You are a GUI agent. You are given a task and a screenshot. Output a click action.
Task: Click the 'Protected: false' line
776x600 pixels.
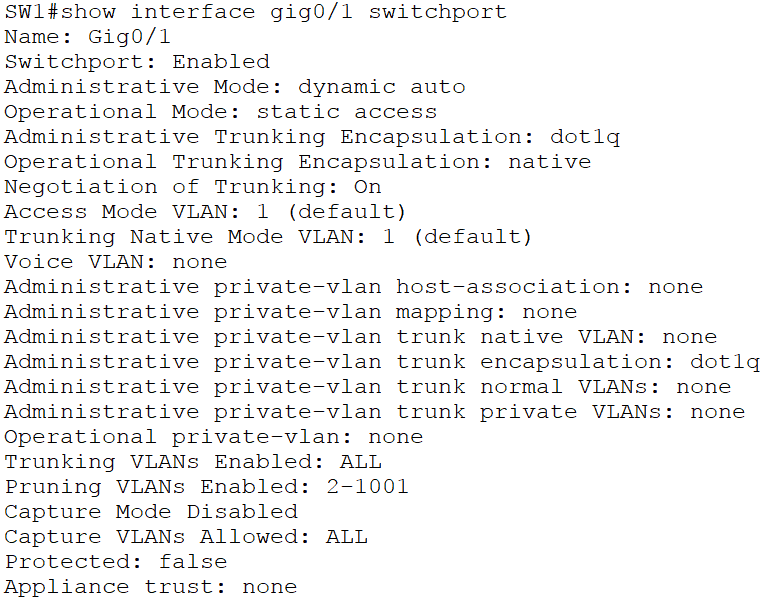116,562
